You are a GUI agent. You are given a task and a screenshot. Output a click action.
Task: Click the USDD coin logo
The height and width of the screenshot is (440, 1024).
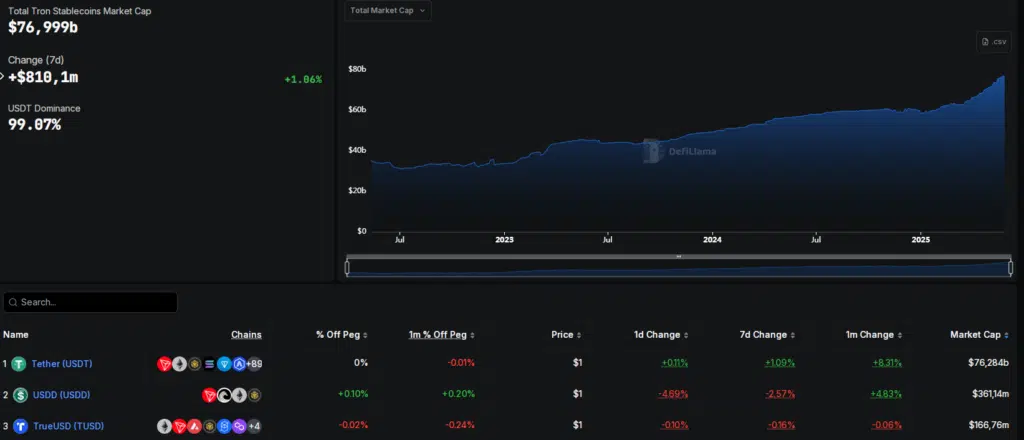coord(19,395)
